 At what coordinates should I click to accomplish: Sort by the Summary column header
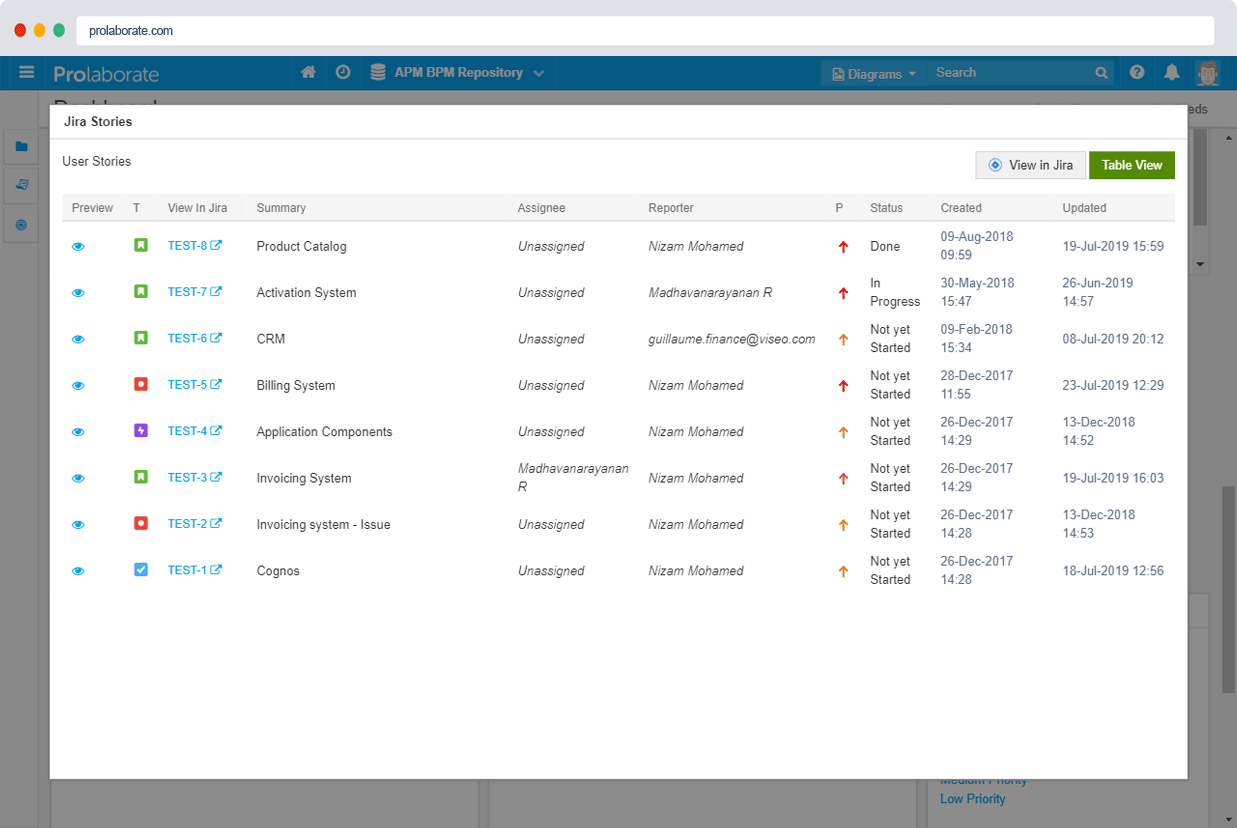[x=281, y=208]
